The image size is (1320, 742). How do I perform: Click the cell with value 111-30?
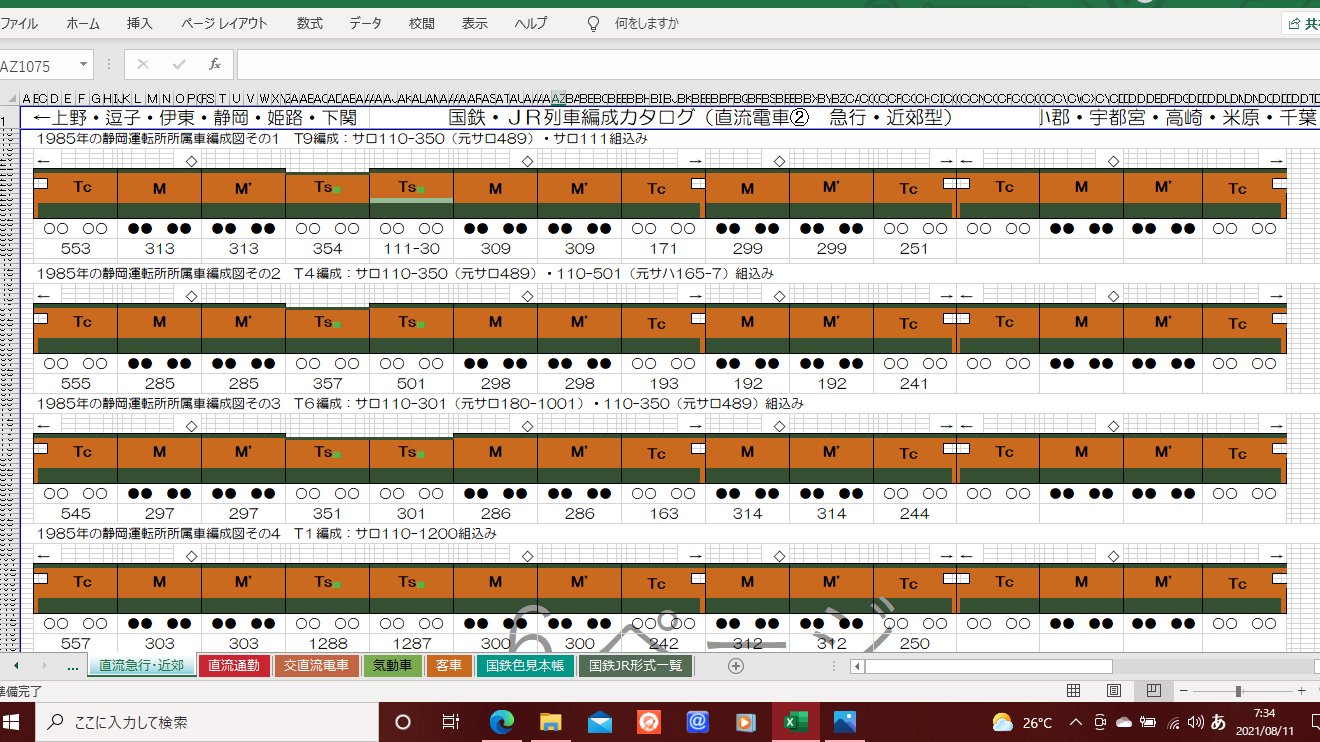tap(411, 249)
